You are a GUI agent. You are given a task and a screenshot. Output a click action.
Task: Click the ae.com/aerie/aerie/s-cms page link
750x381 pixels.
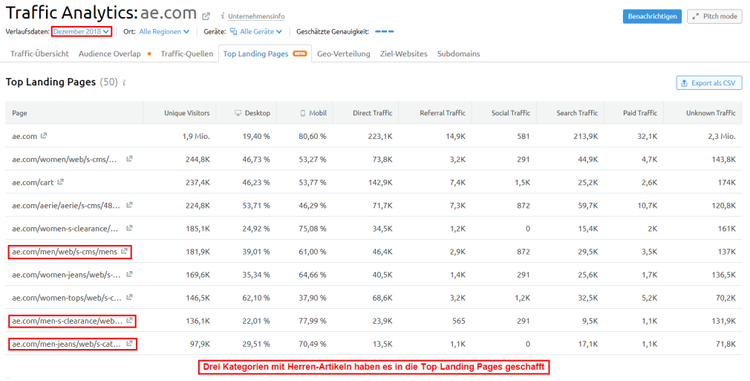tap(67, 206)
